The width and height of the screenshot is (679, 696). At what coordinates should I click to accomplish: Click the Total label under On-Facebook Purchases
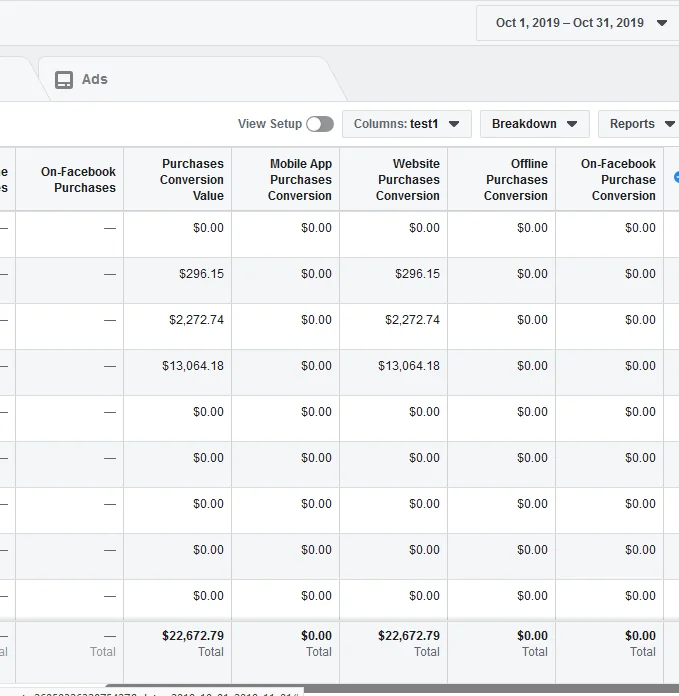103,652
